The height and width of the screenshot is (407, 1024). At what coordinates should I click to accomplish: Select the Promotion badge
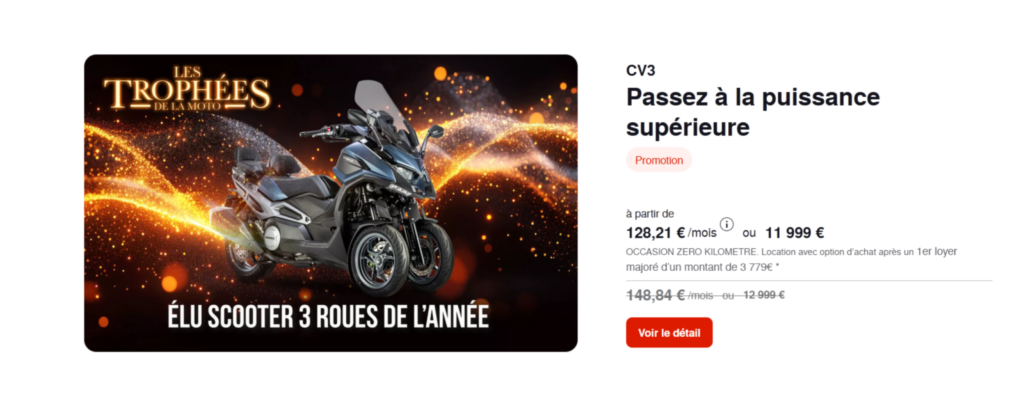pyautogui.click(x=659, y=160)
